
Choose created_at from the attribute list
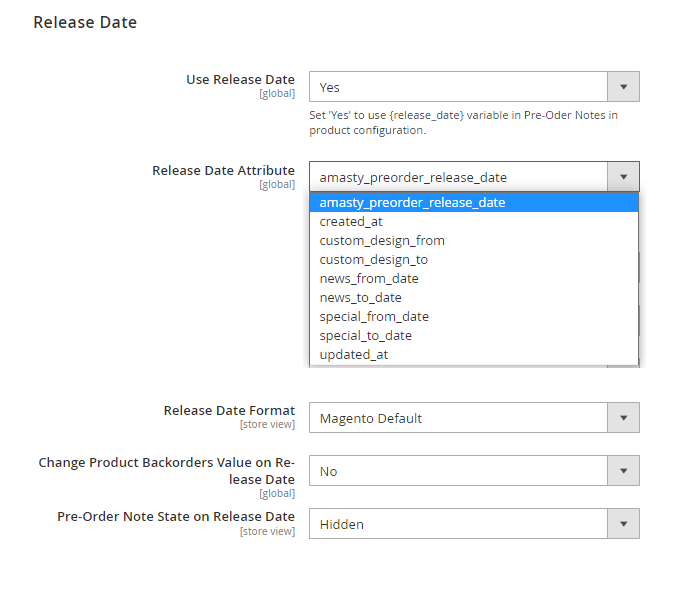[351, 221]
